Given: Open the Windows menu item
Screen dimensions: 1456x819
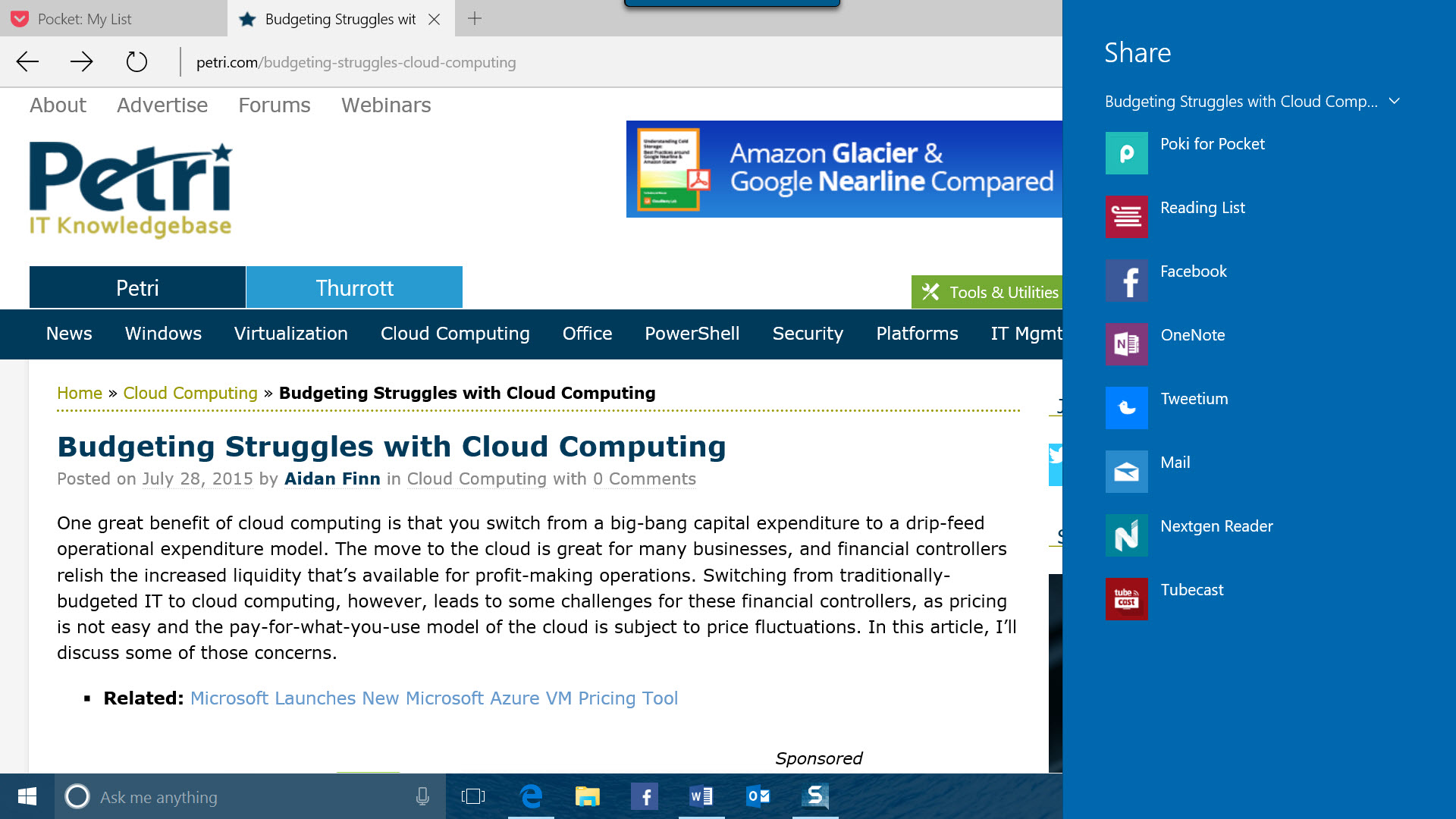Looking at the screenshot, I should [x=163, y=334].
